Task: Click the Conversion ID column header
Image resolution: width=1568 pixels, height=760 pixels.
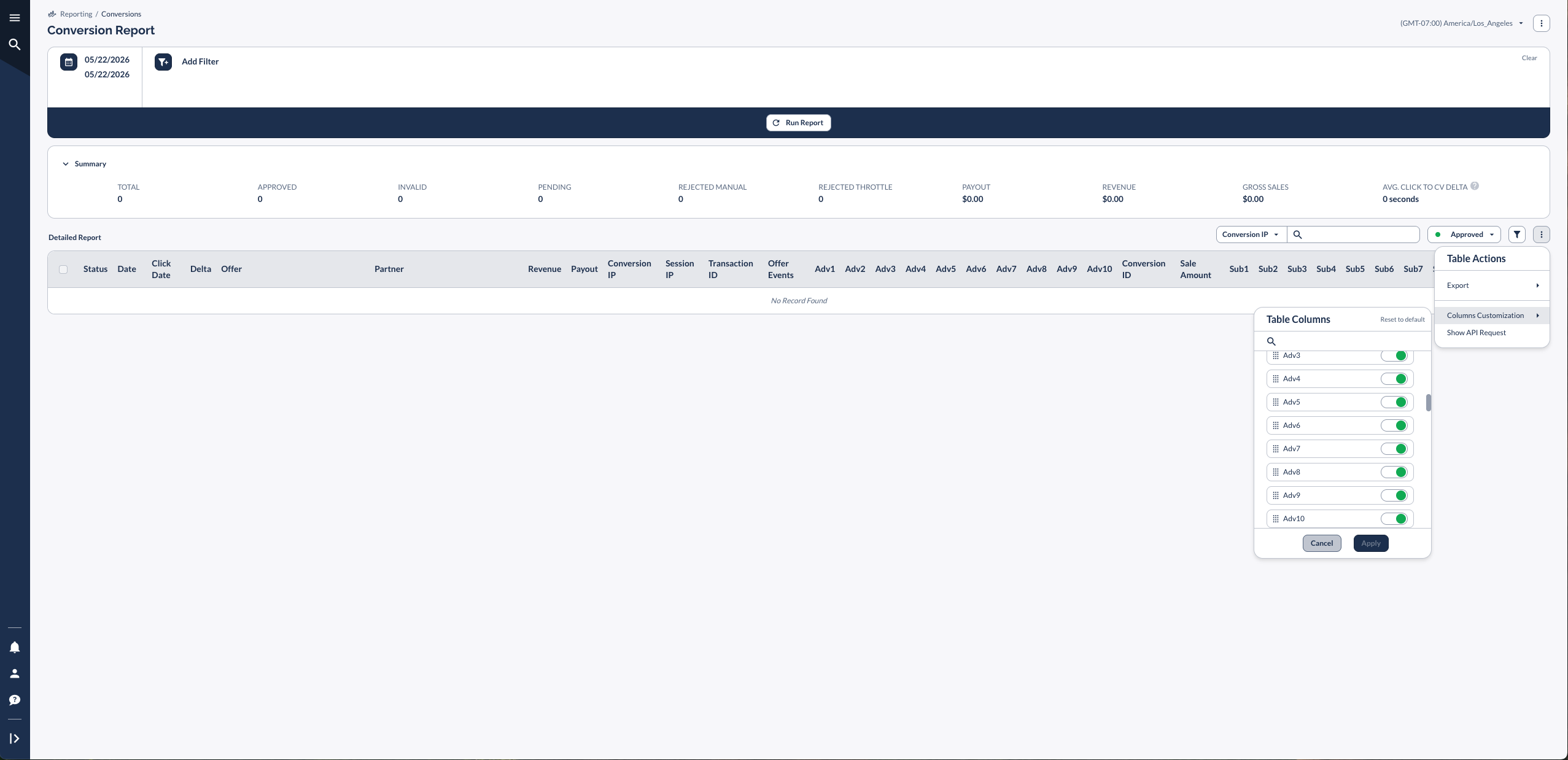Action: click(x=1143, y=269)
